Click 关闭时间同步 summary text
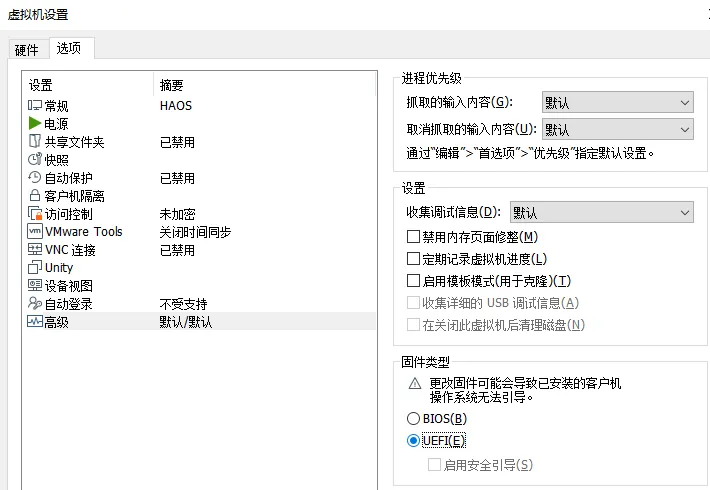The height and width of the screenshot is (490, 710). (195, 232)
